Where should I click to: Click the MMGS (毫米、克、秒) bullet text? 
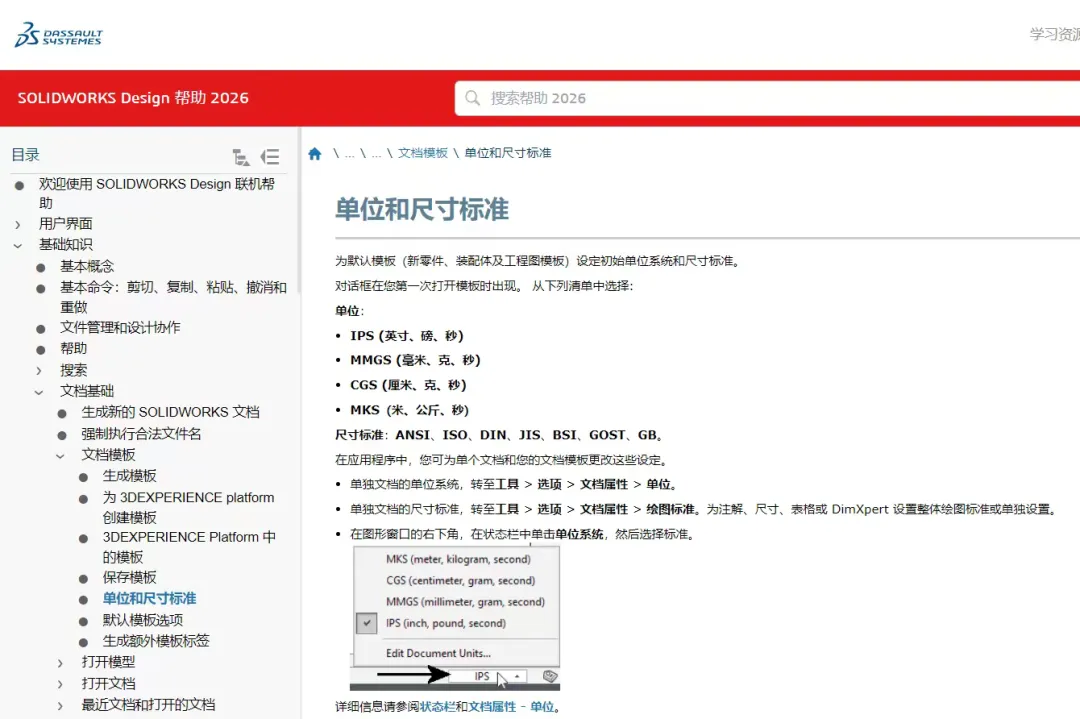[x=415, y=360]
